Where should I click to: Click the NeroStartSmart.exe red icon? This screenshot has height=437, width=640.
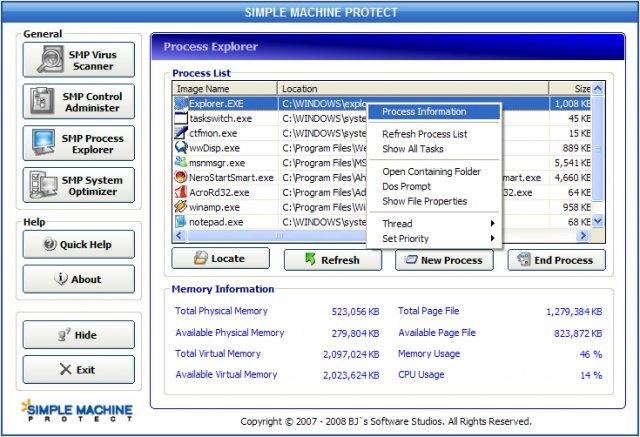181,177
